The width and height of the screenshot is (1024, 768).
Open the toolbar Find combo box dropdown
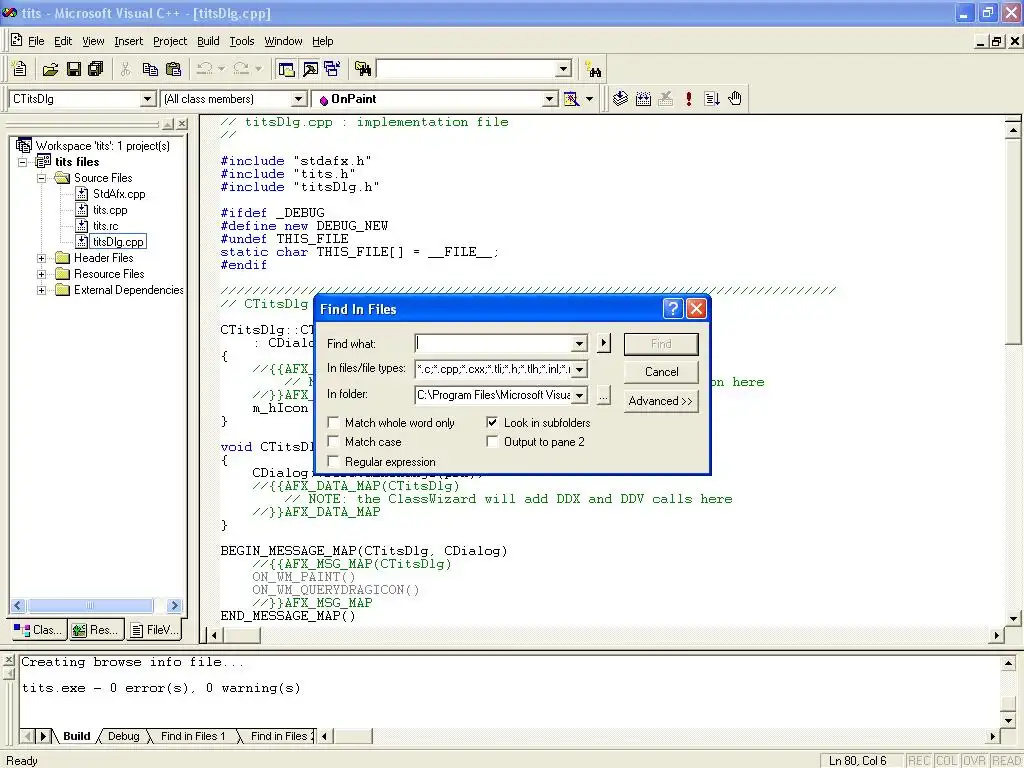coord(564,69)
